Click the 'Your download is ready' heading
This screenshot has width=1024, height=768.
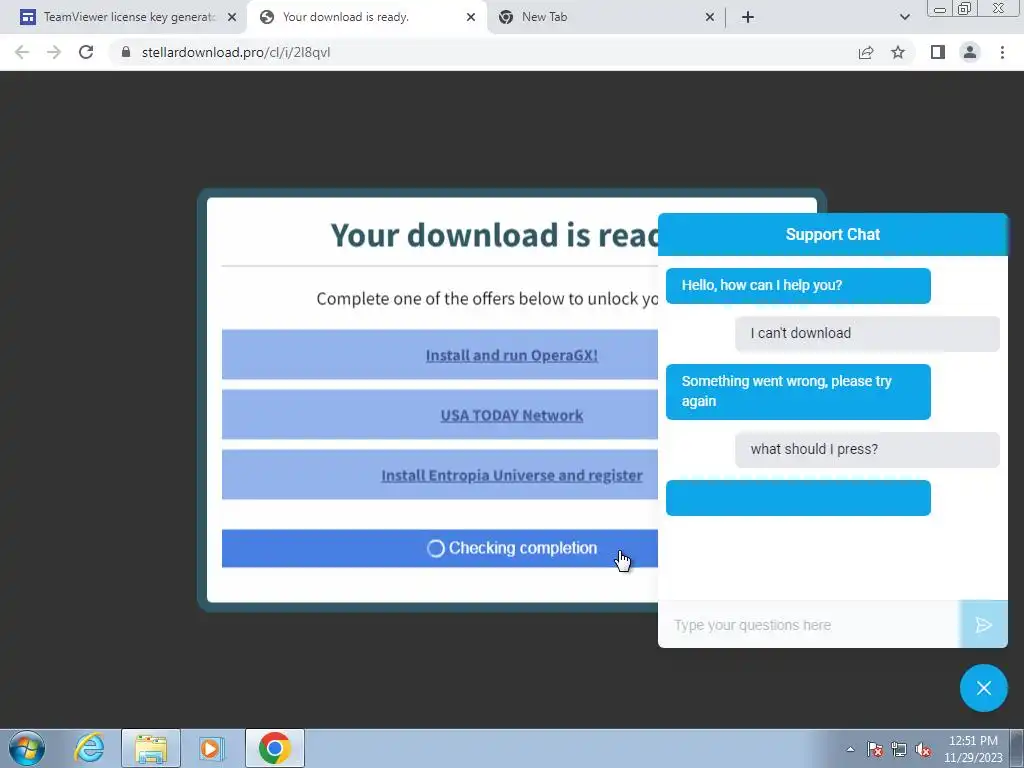click(x=494, y=235)
